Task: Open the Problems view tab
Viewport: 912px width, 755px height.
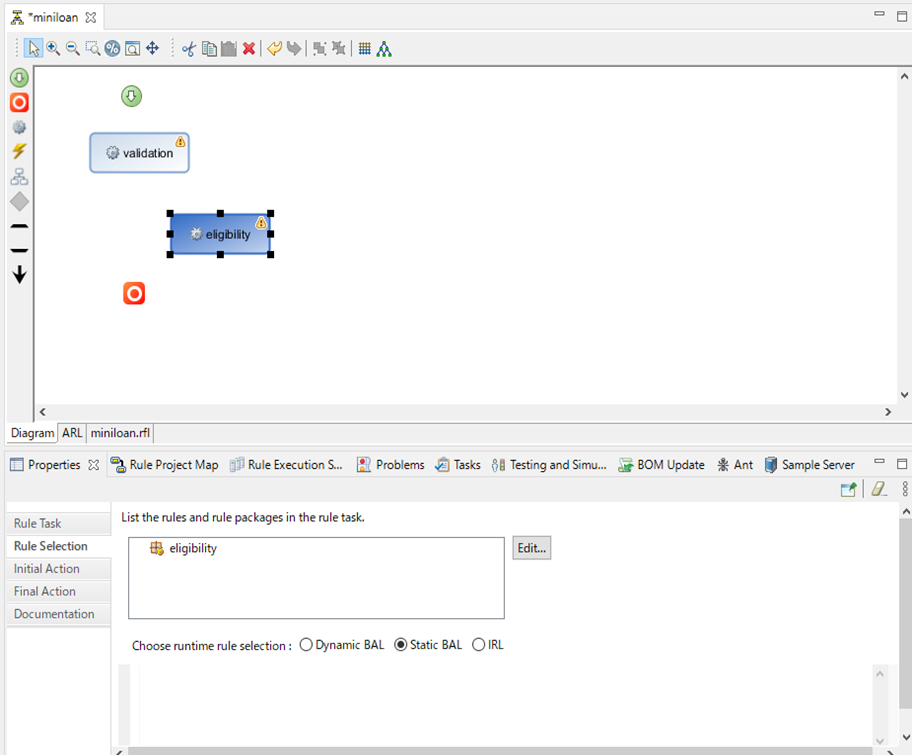Action: (390, 465)
